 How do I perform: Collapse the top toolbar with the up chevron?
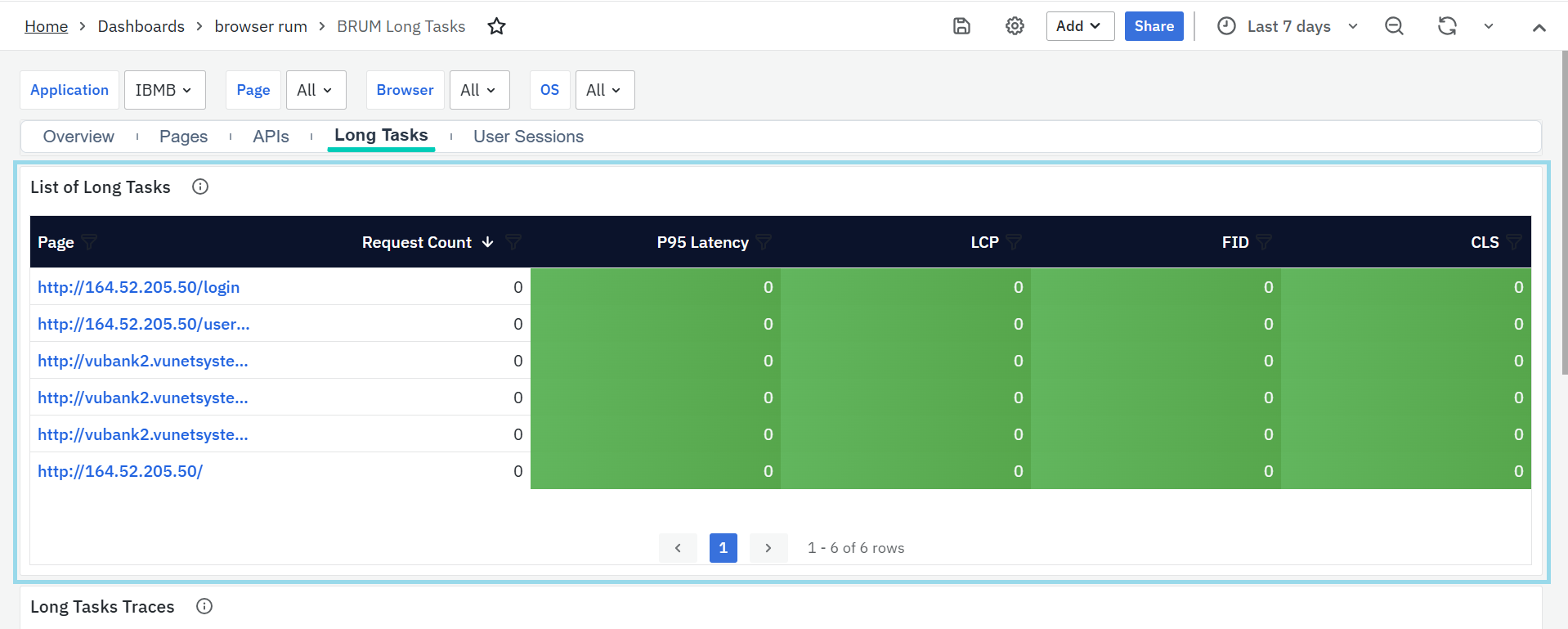[1539, 27]
